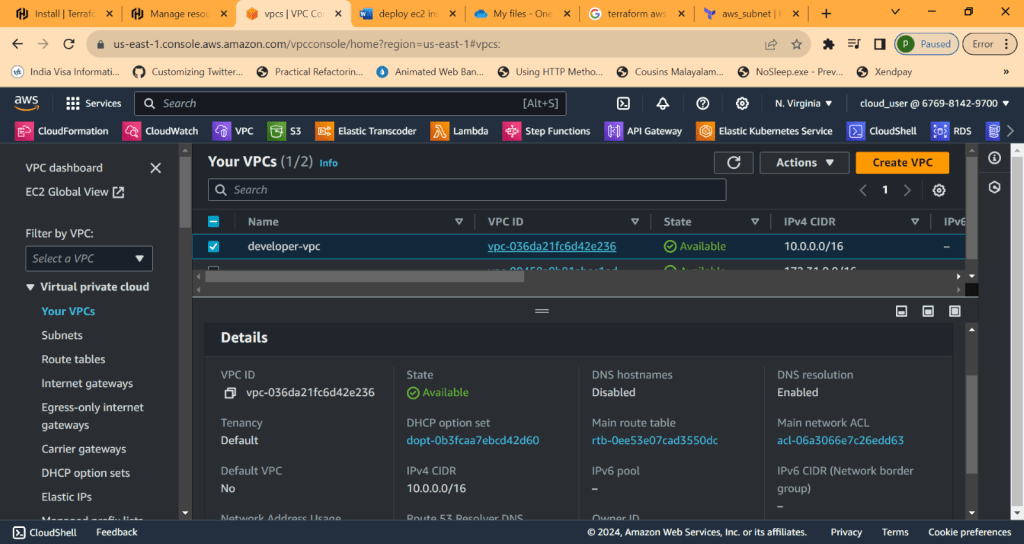
Task: Open the vpc-036da21fc6d42e236 link
Action: 551,246
